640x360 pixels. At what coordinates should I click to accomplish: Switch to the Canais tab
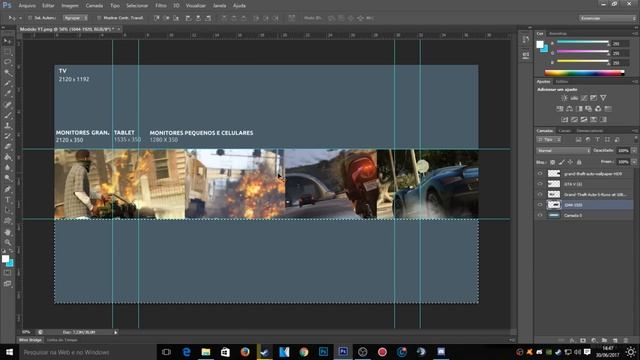click(x=564, y=131)
